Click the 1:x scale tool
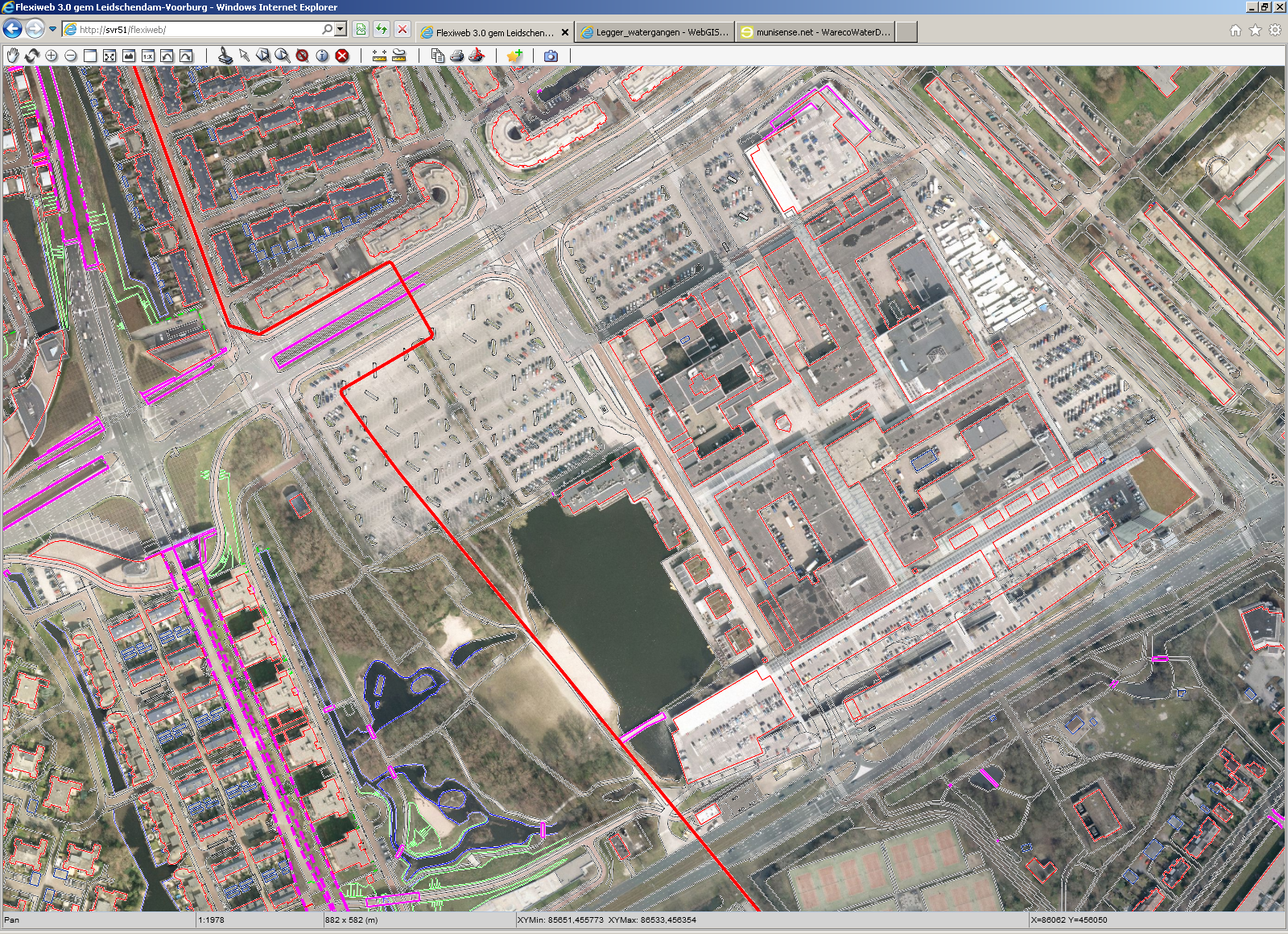This screenshot has width=1288, height=934. 148,56
